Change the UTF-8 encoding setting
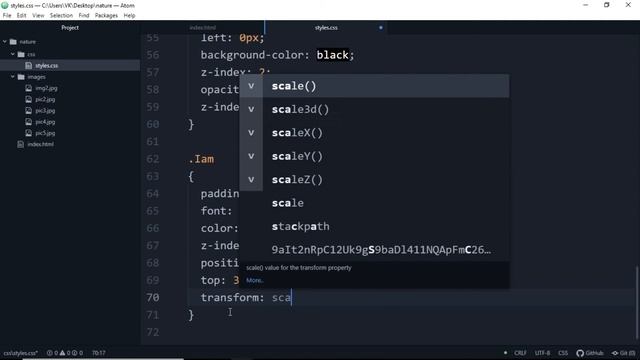The width and height of the screenshot is (640, 360). (542, 353)
